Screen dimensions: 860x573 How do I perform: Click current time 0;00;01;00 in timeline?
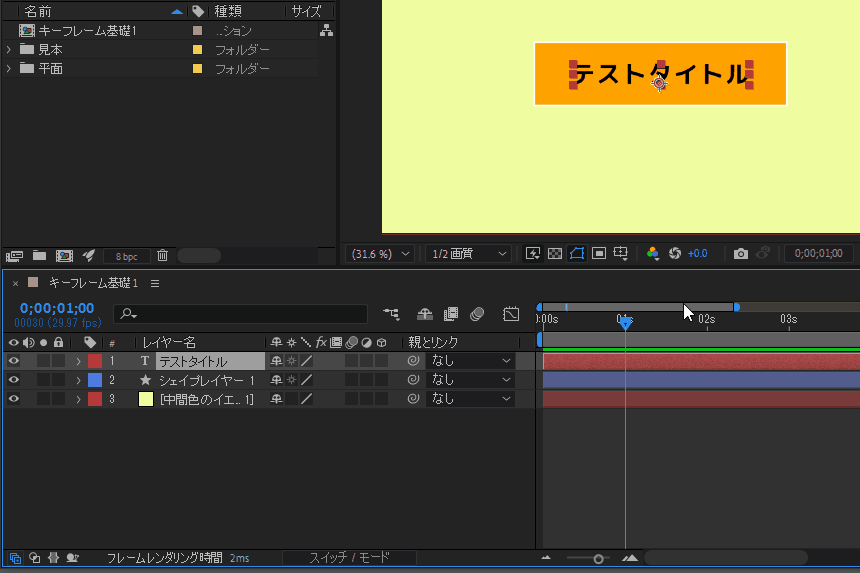tap(57, 308)
